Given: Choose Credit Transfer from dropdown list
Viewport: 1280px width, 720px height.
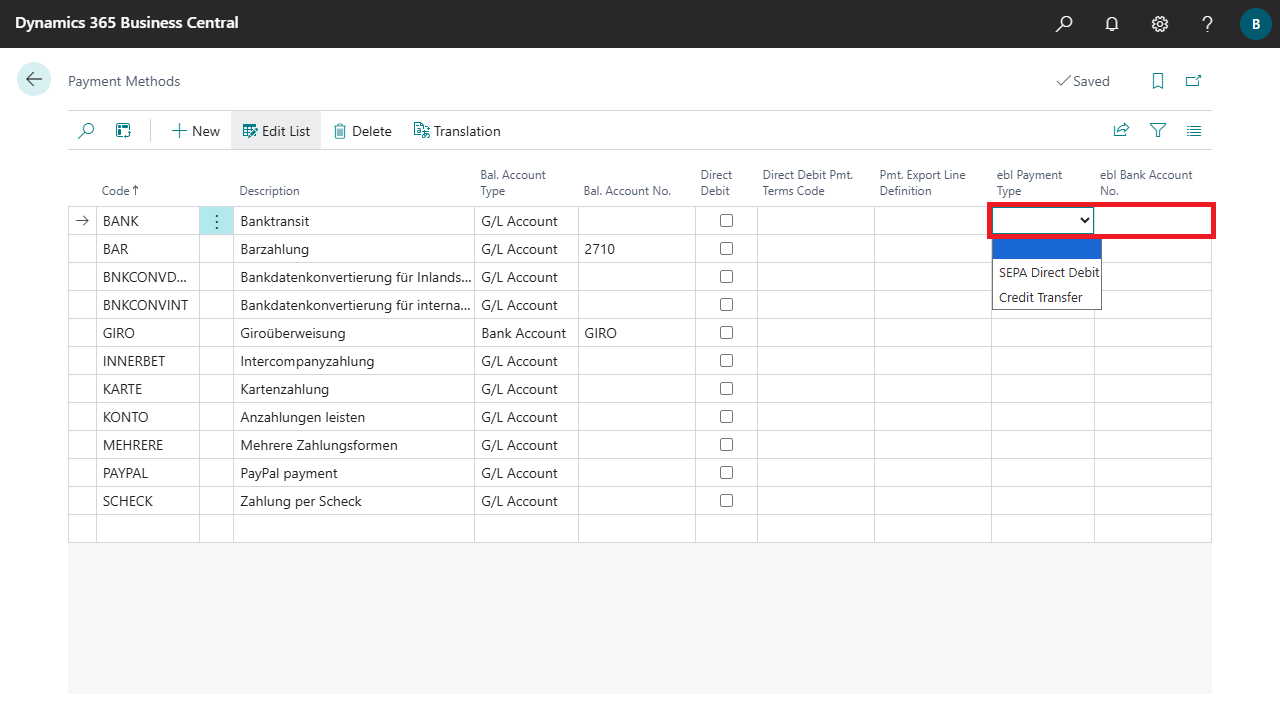Looking at the screenshot, I should [x=1040, y=297].
